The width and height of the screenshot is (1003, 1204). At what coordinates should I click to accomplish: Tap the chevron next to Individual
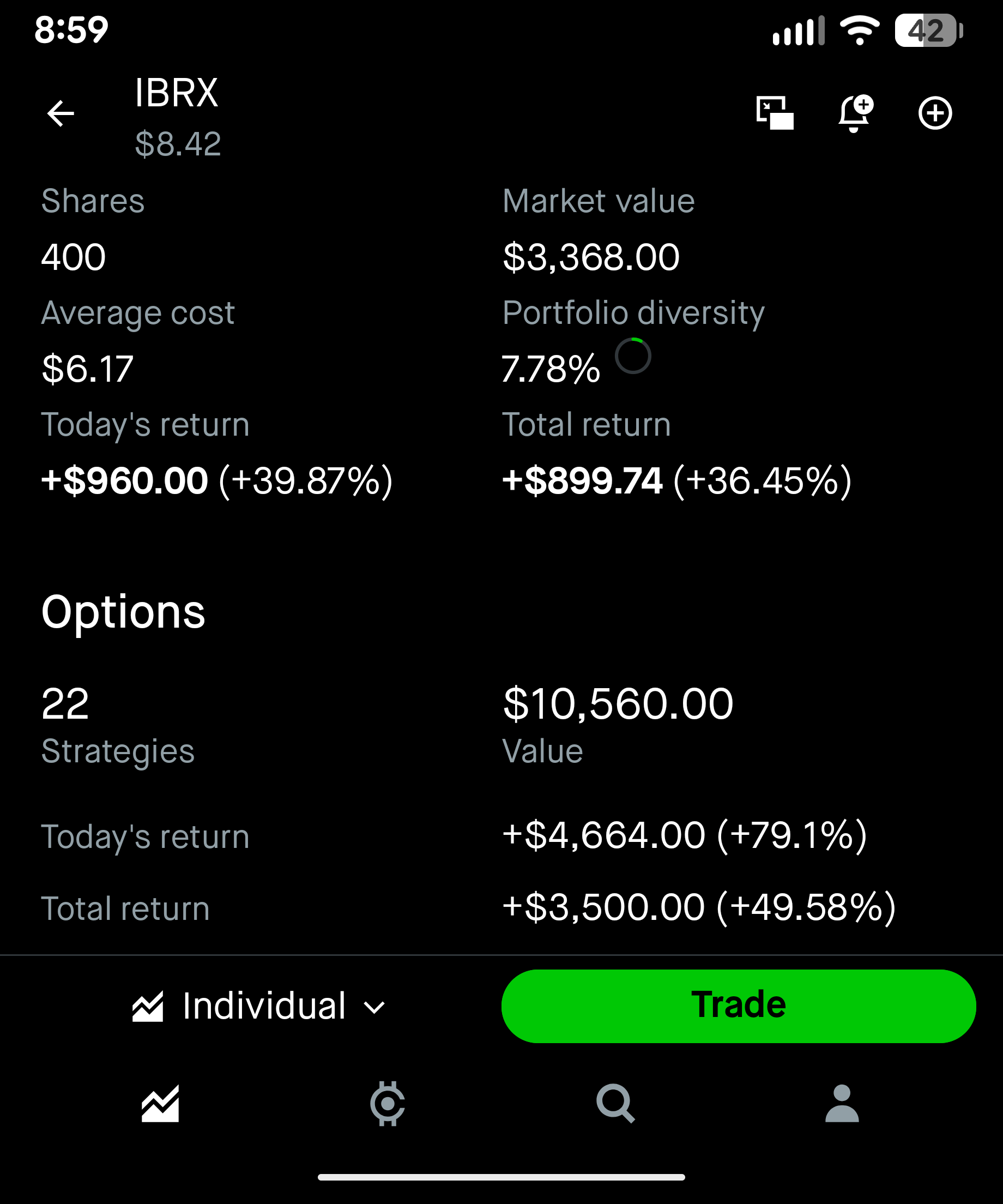tap(374, 1007)
